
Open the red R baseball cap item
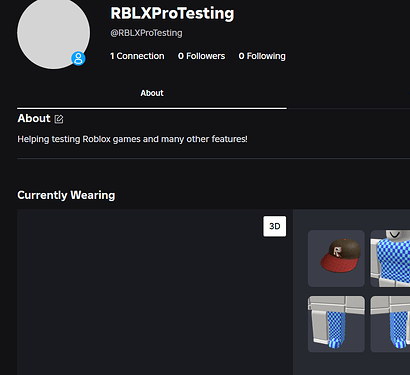click(x=336, y=258)
